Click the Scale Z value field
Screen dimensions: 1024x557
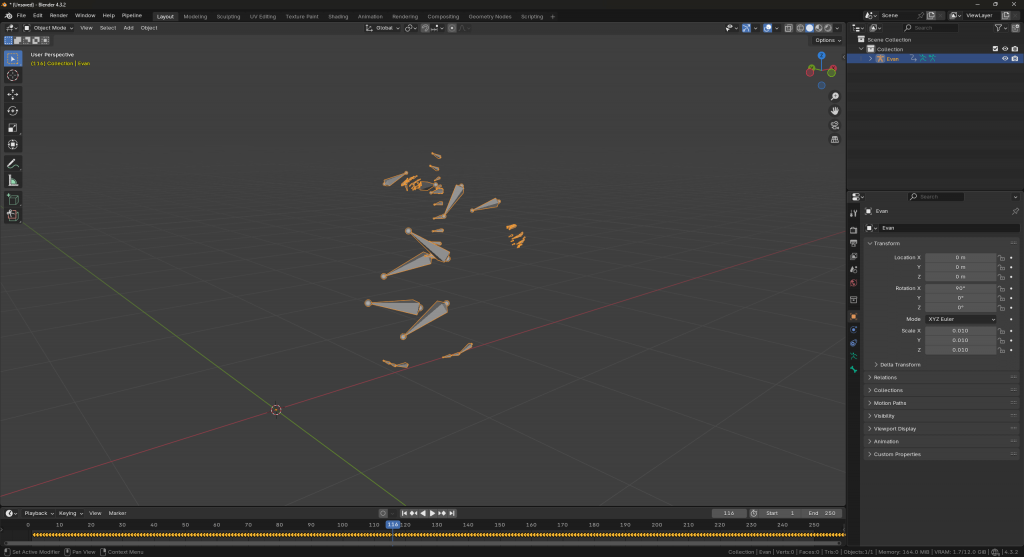[x=960, y=350]
